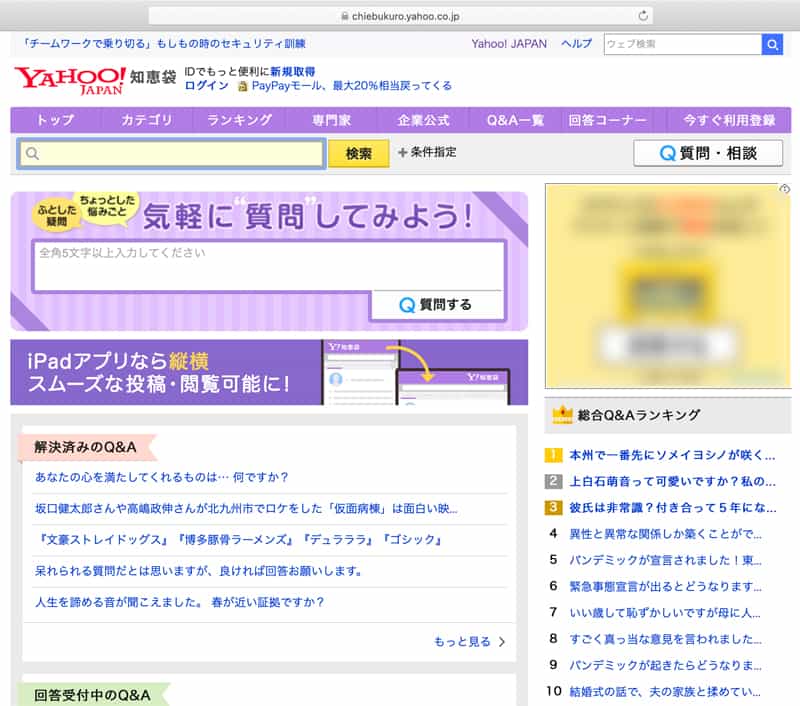This screenshot has height=706, width=800.
Task: Click the 回答受付中のQ&A heading
Action: point(92,695)
